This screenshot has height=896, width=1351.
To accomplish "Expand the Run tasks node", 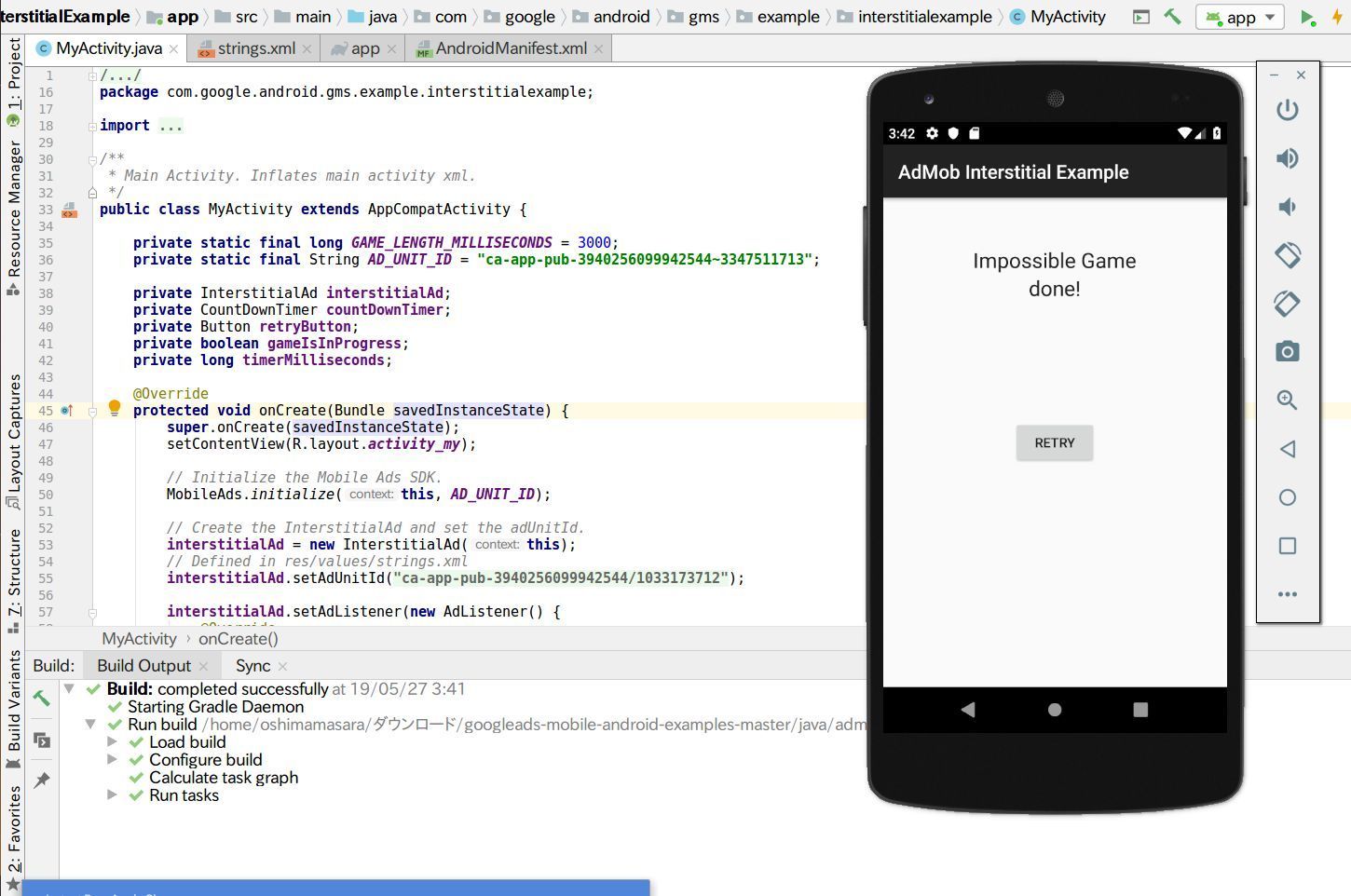I will click(x=112, y=795).
